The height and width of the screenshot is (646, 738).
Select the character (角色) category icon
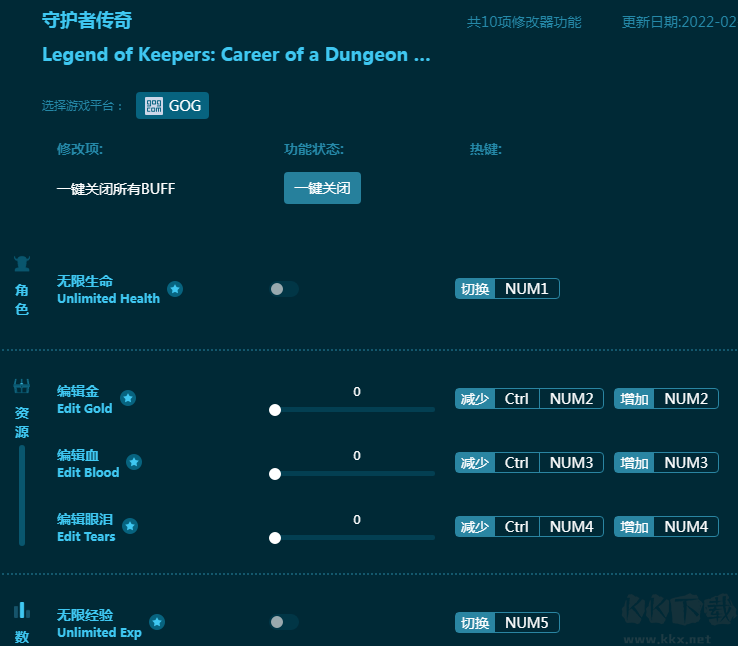21,264
